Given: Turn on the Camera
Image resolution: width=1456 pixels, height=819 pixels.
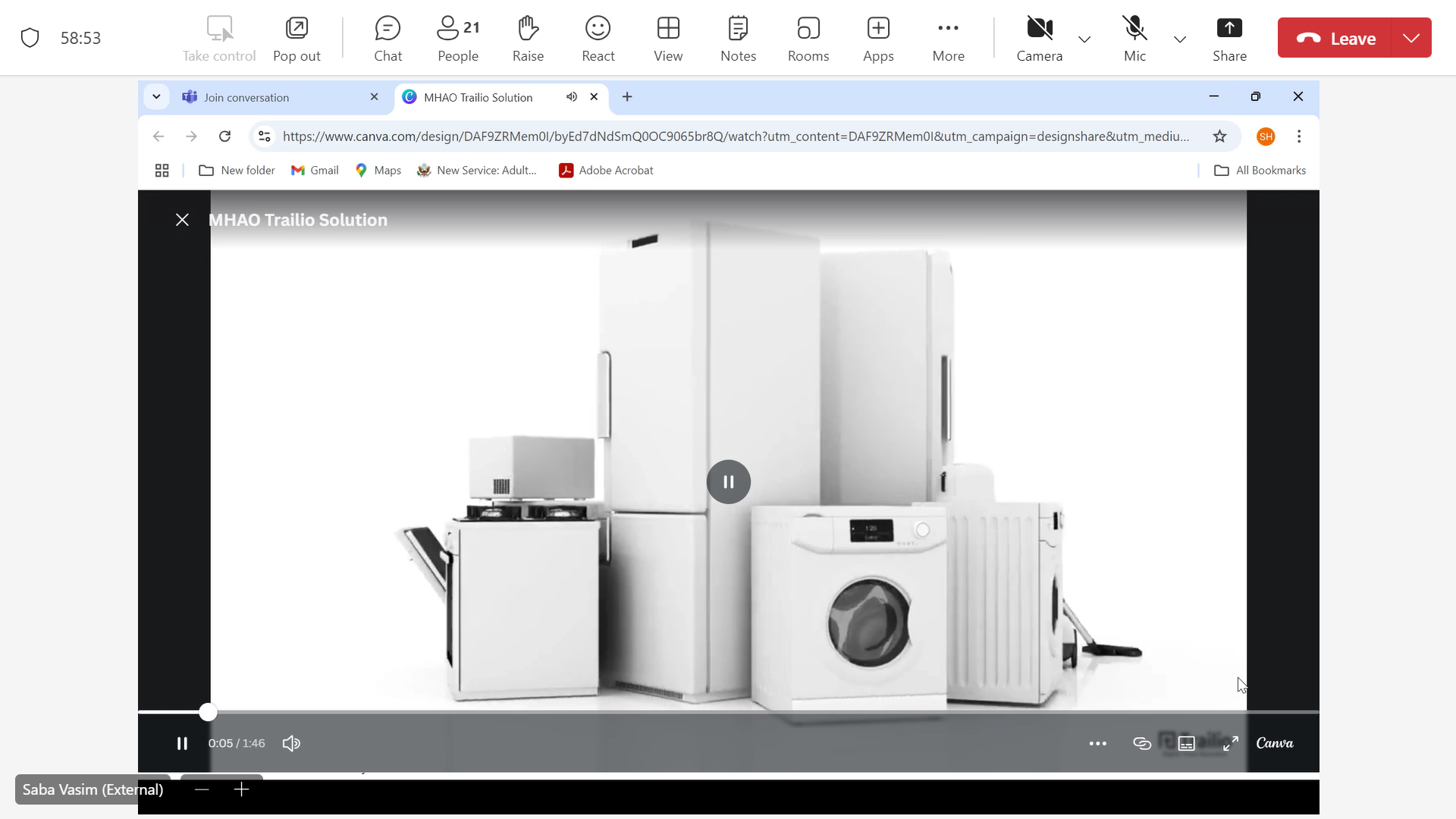Looking at the screenshot, I should pos(1039,38).
